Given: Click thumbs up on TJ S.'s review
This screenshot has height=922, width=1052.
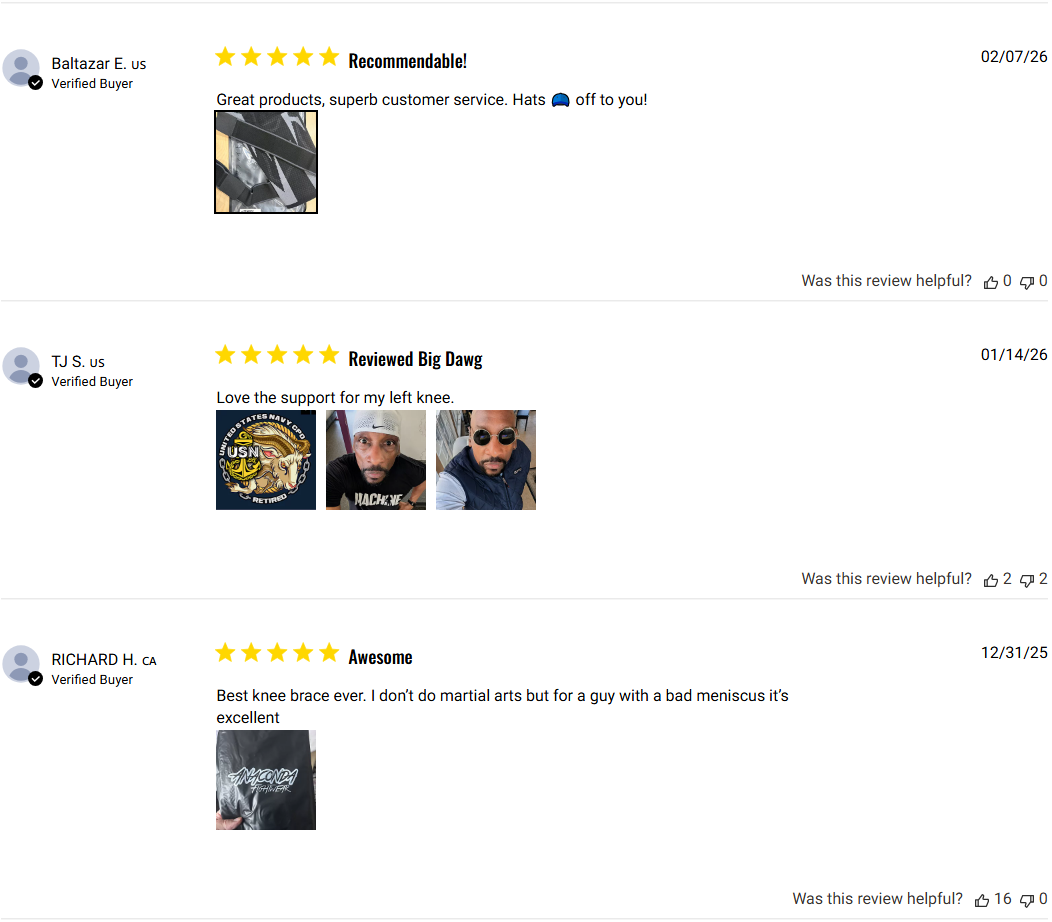Looking at the screenshot, I should [x=991, y=580].
